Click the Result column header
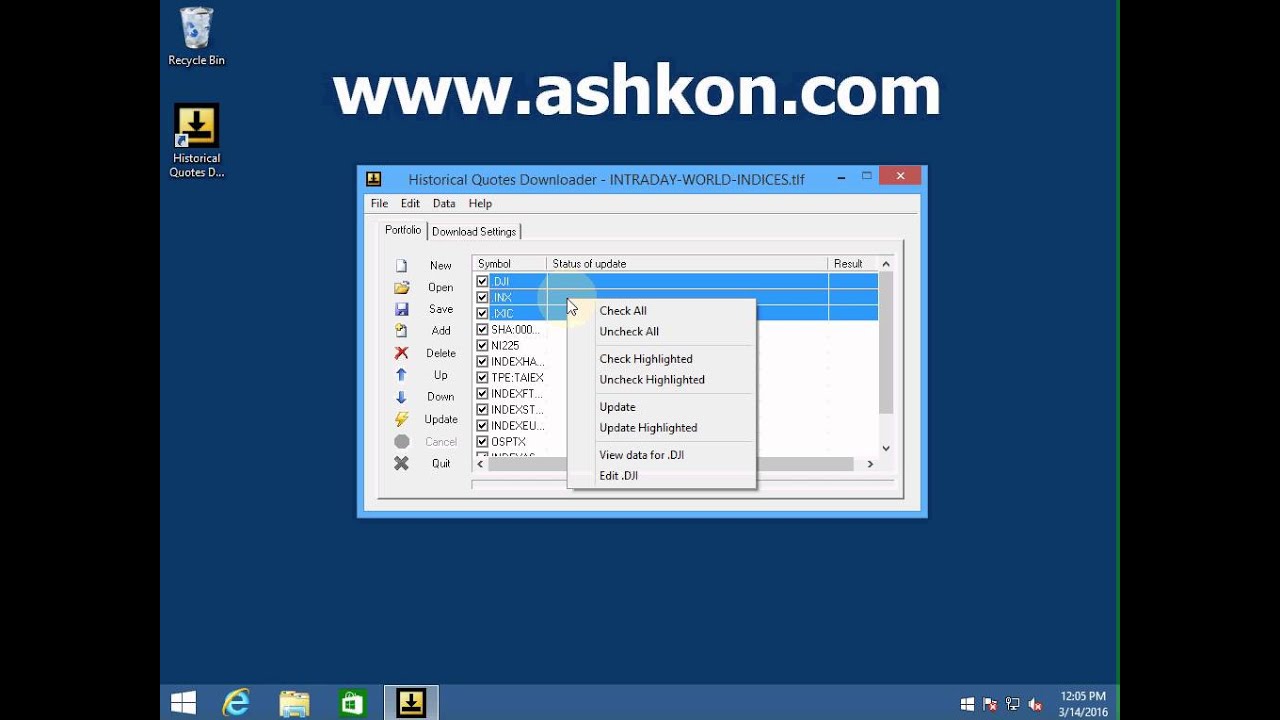This screenshot has height=720, width=1280. (853, 264)
